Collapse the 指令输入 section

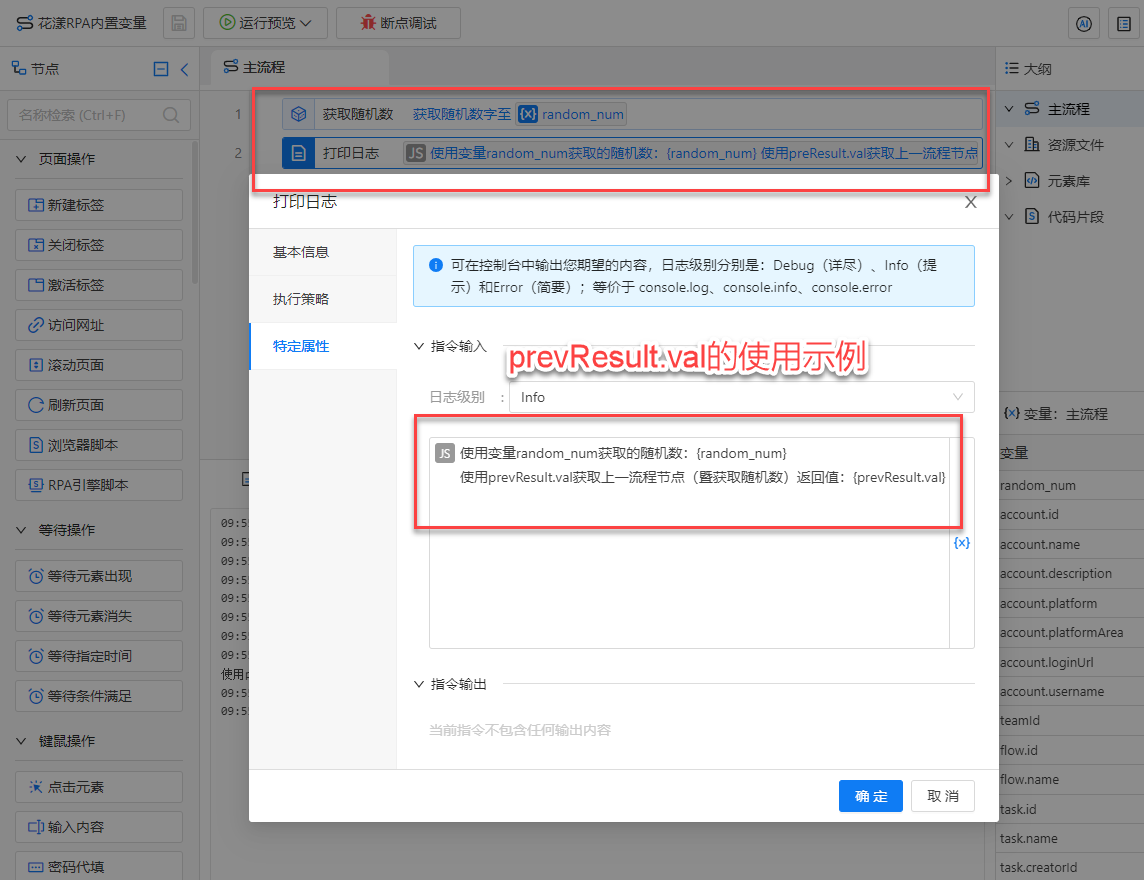[x=419, y=346]
